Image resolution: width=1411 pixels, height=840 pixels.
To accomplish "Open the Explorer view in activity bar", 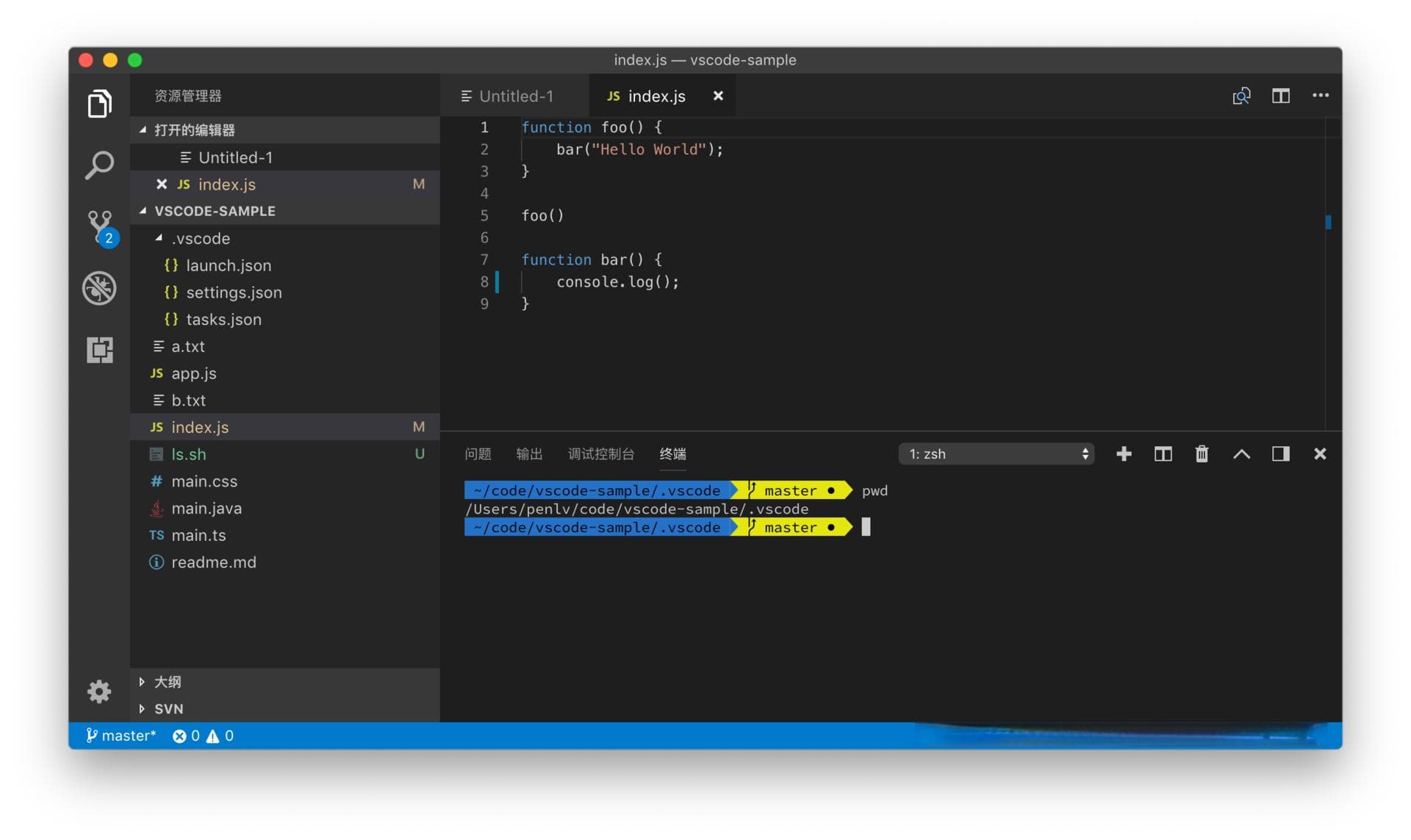I will pyautogui.click(x=99, y=104).
